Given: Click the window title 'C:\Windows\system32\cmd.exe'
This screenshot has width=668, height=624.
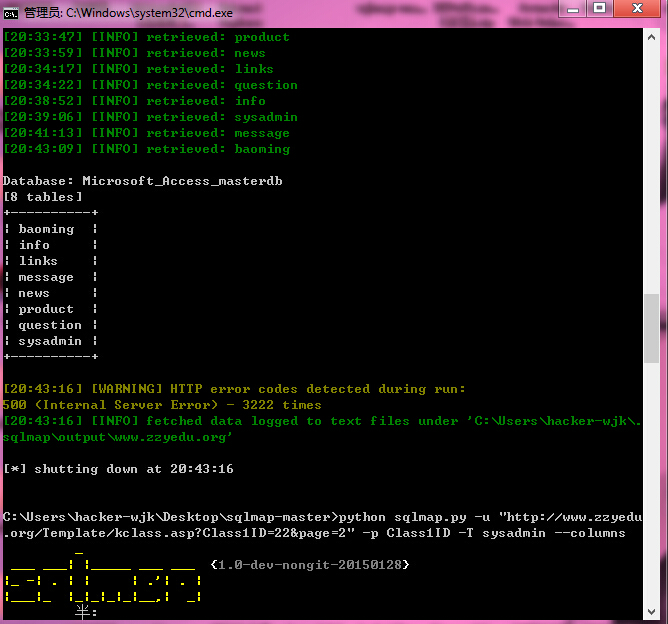Looking at the screenshot, I should (x=149, y=13).
